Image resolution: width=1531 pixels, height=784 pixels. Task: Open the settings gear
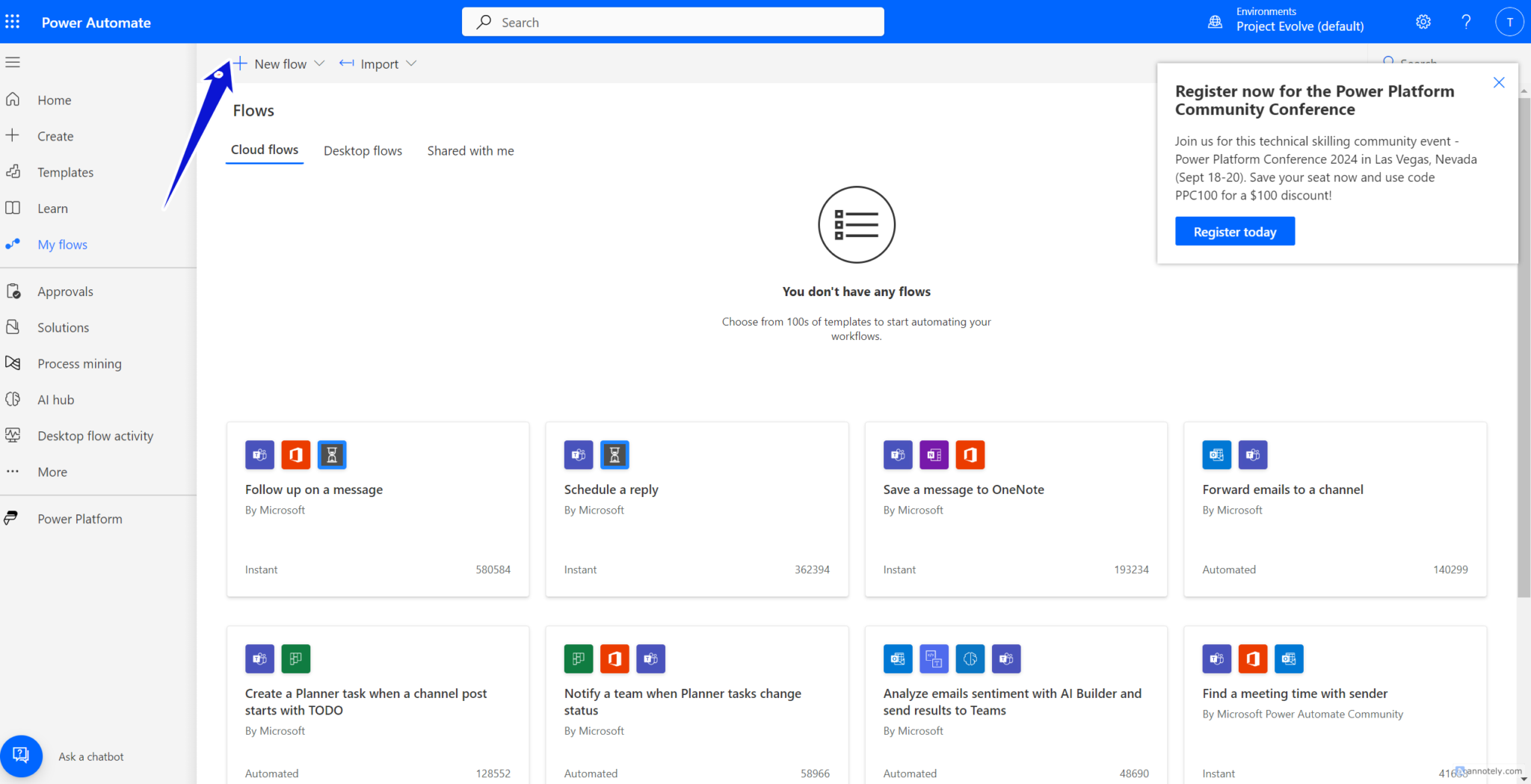click(1423, 22)
